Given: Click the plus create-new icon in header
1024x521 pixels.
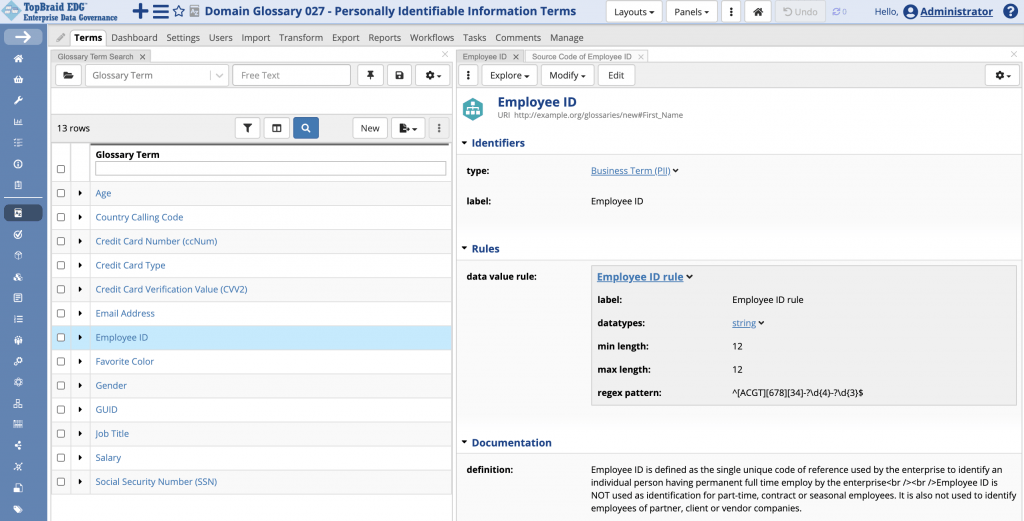Looking at the screenshot, I should [140, 11].
